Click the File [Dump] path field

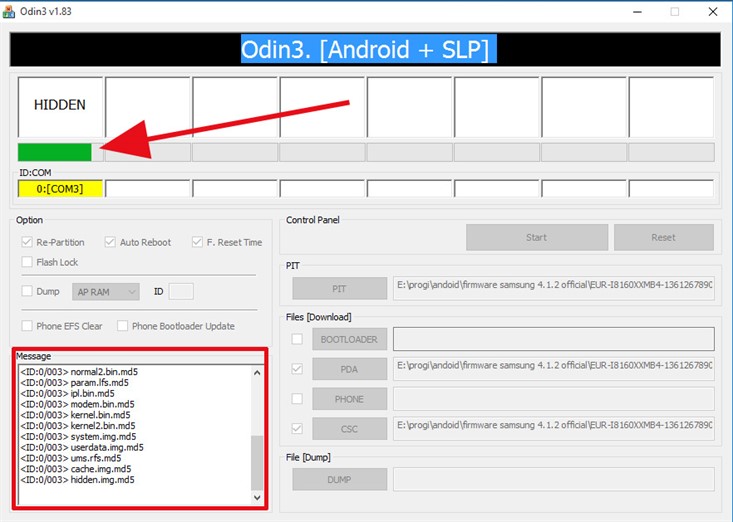(553, 479)
